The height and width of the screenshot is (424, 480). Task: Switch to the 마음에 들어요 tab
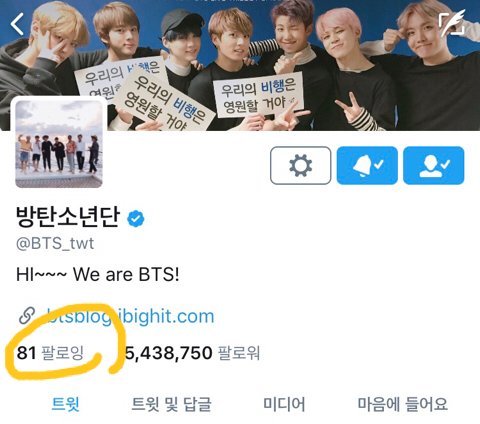[x=402, y=404]
